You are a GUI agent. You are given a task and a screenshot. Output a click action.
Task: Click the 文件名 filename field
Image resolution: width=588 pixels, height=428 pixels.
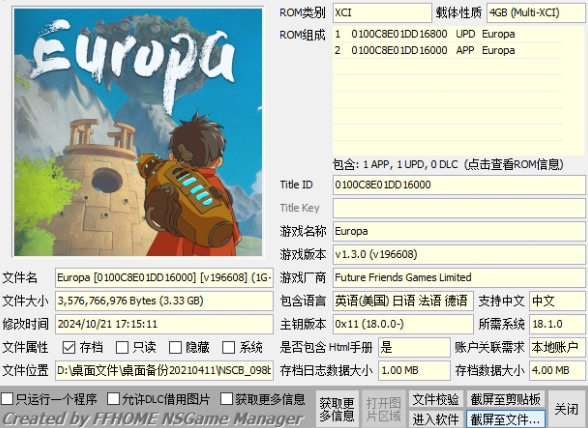(164, 278)
